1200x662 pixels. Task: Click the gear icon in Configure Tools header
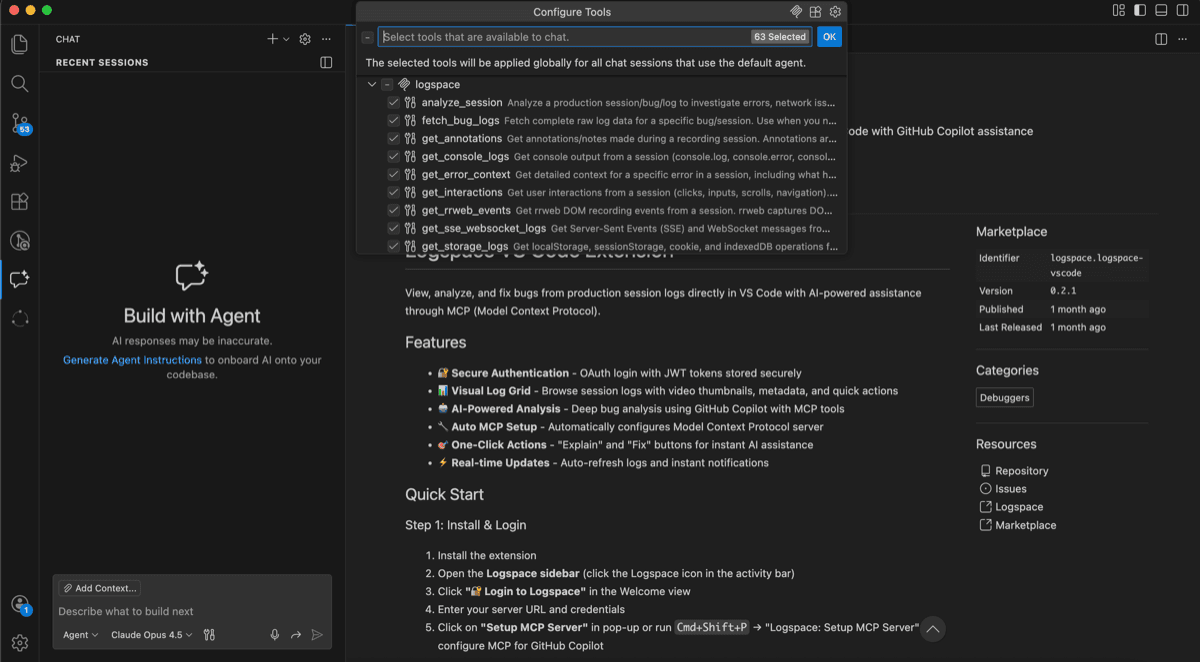[836, 12]
